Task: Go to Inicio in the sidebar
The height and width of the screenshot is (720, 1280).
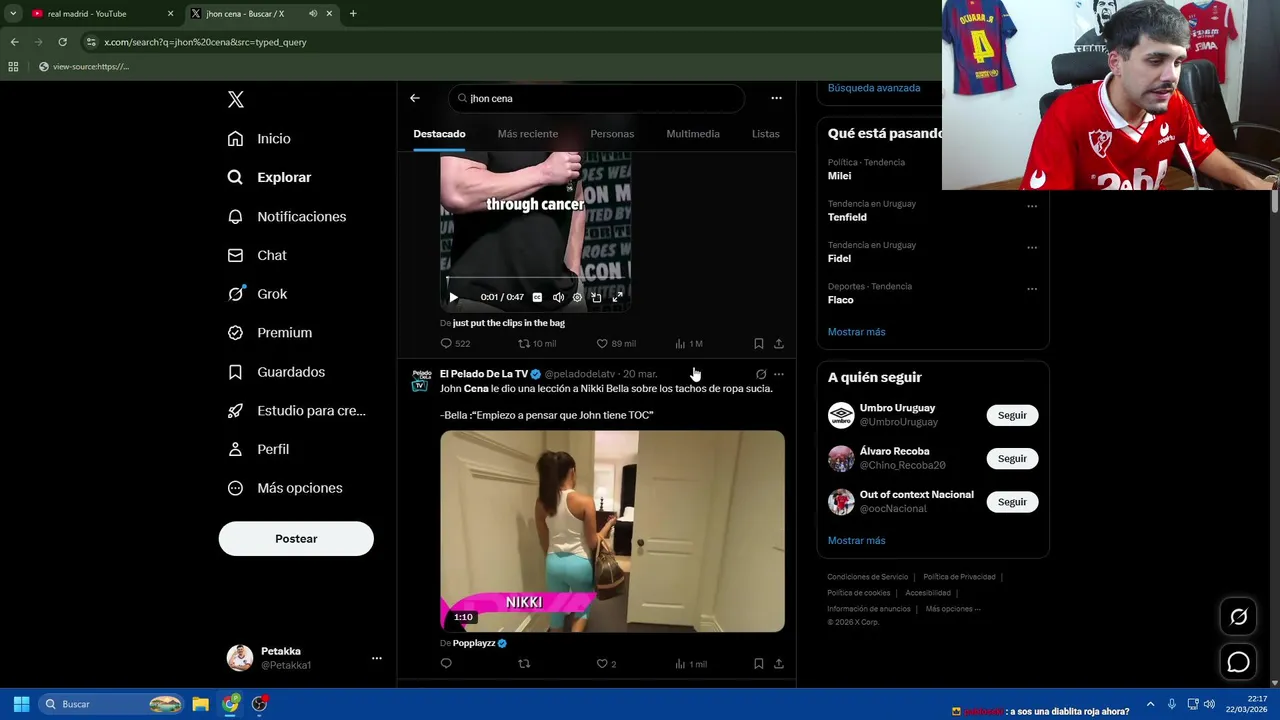Action: pyautogui.click(x=259, y=139)
